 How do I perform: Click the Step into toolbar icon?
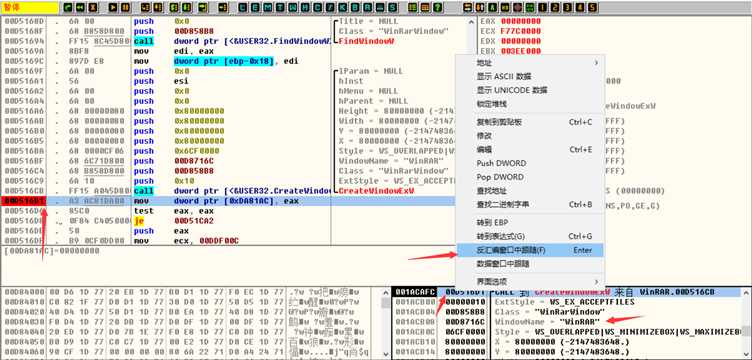[145, 7]
